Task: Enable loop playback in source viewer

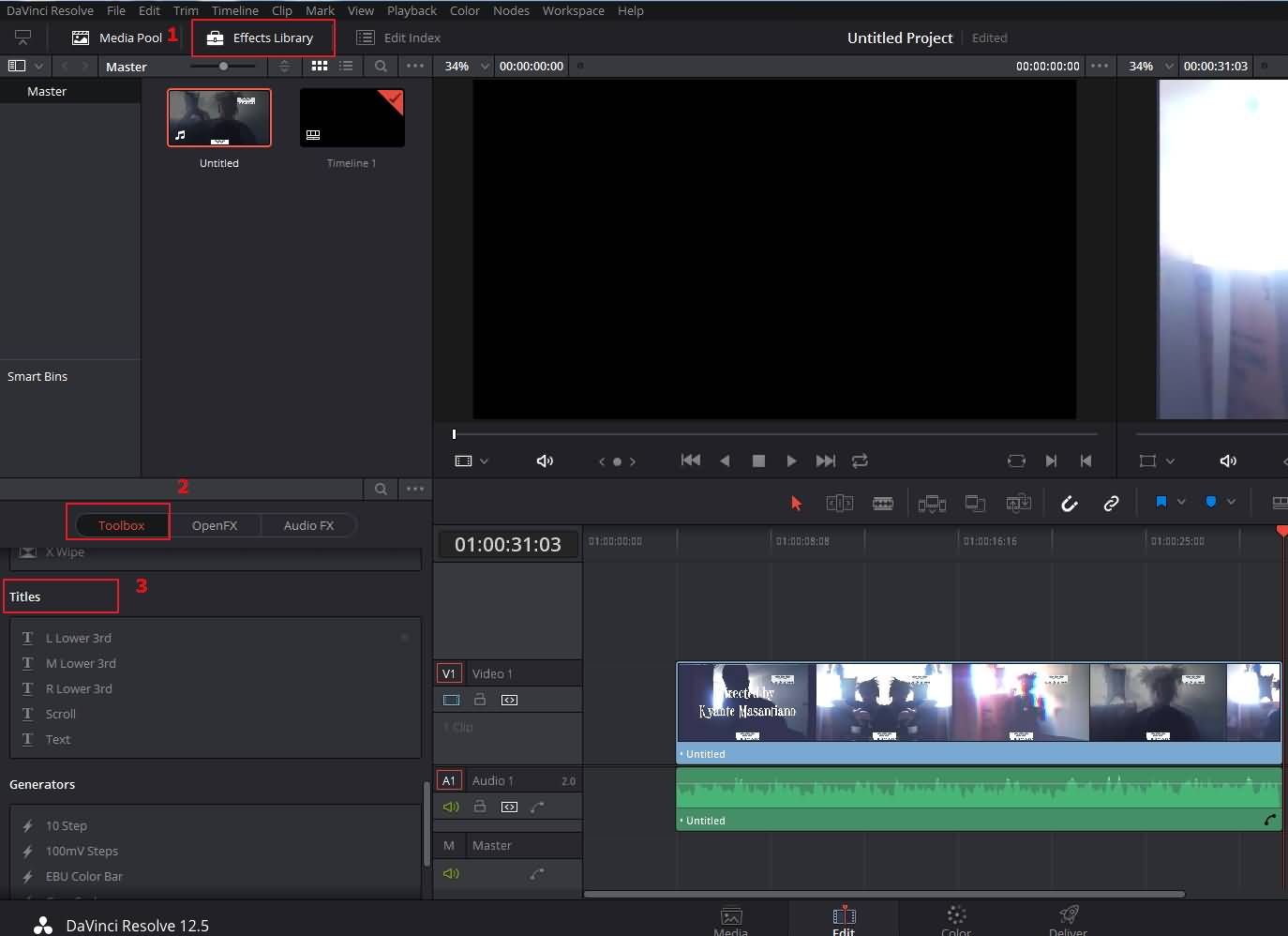Action: (860, 460)
